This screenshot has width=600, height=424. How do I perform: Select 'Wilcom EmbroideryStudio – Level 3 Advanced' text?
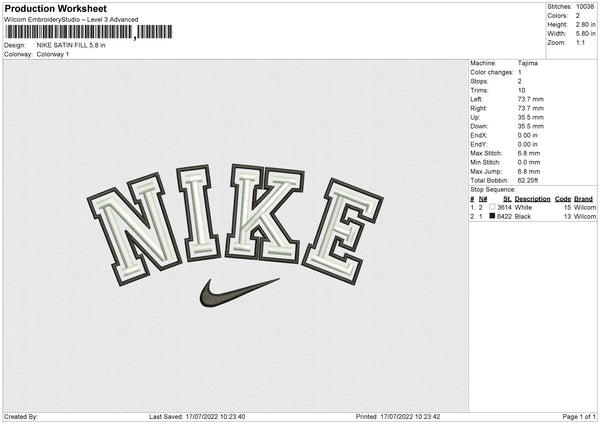[71, 20]
